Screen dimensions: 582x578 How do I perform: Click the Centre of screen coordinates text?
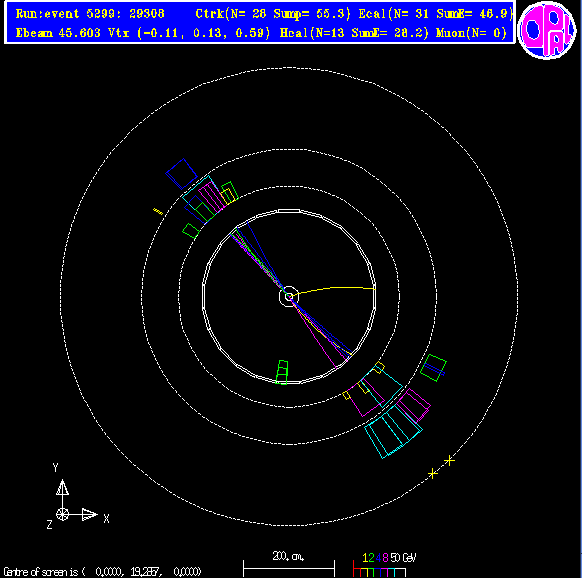click(x=102, y=571)
